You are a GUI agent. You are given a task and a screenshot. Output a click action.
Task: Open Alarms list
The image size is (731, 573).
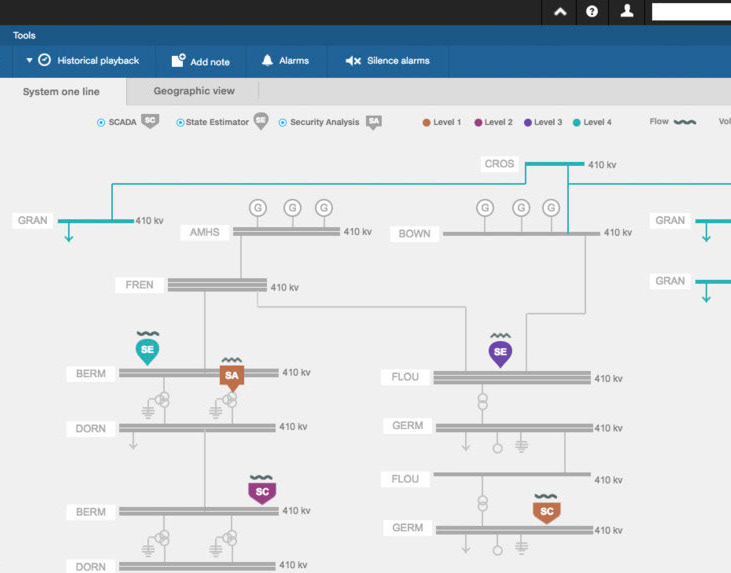[294, 61]
